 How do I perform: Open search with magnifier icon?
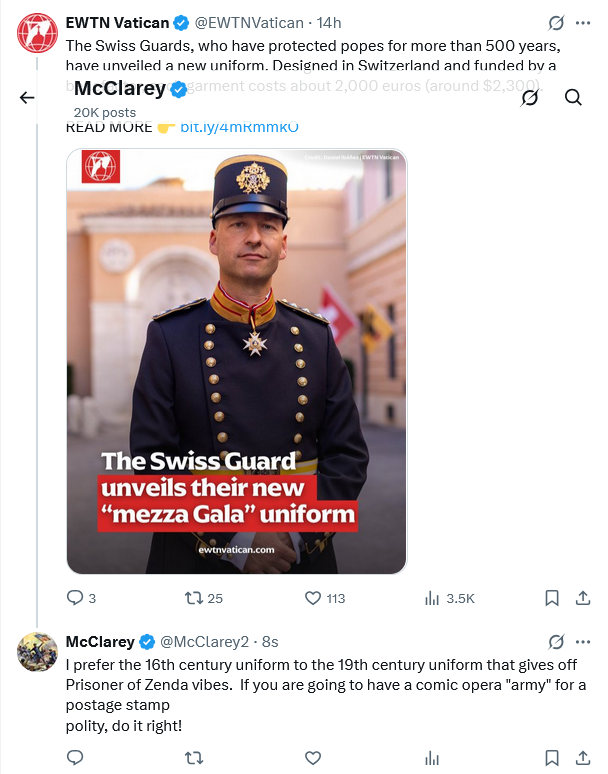(x=573, y=97)
